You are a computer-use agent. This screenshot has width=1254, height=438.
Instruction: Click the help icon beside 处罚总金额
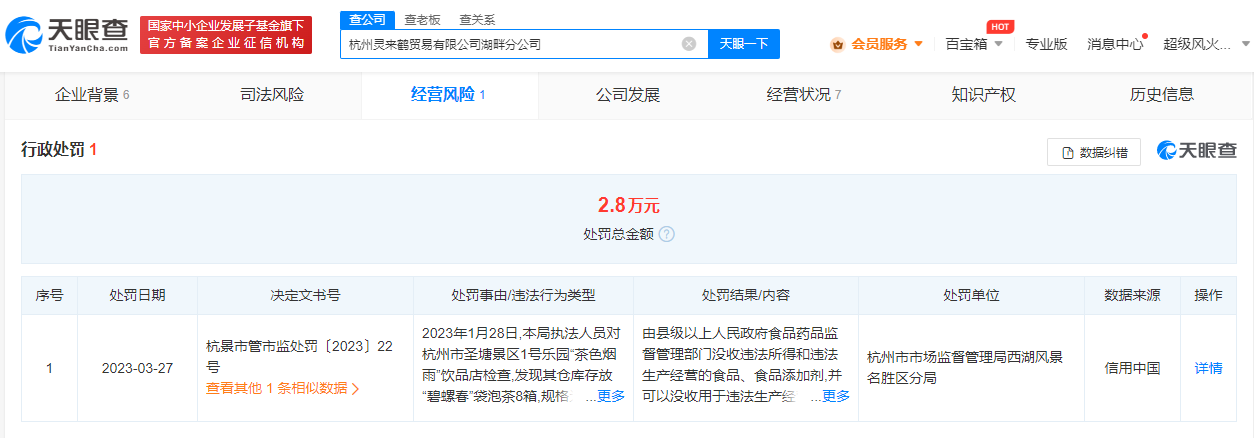coord(667,234)
